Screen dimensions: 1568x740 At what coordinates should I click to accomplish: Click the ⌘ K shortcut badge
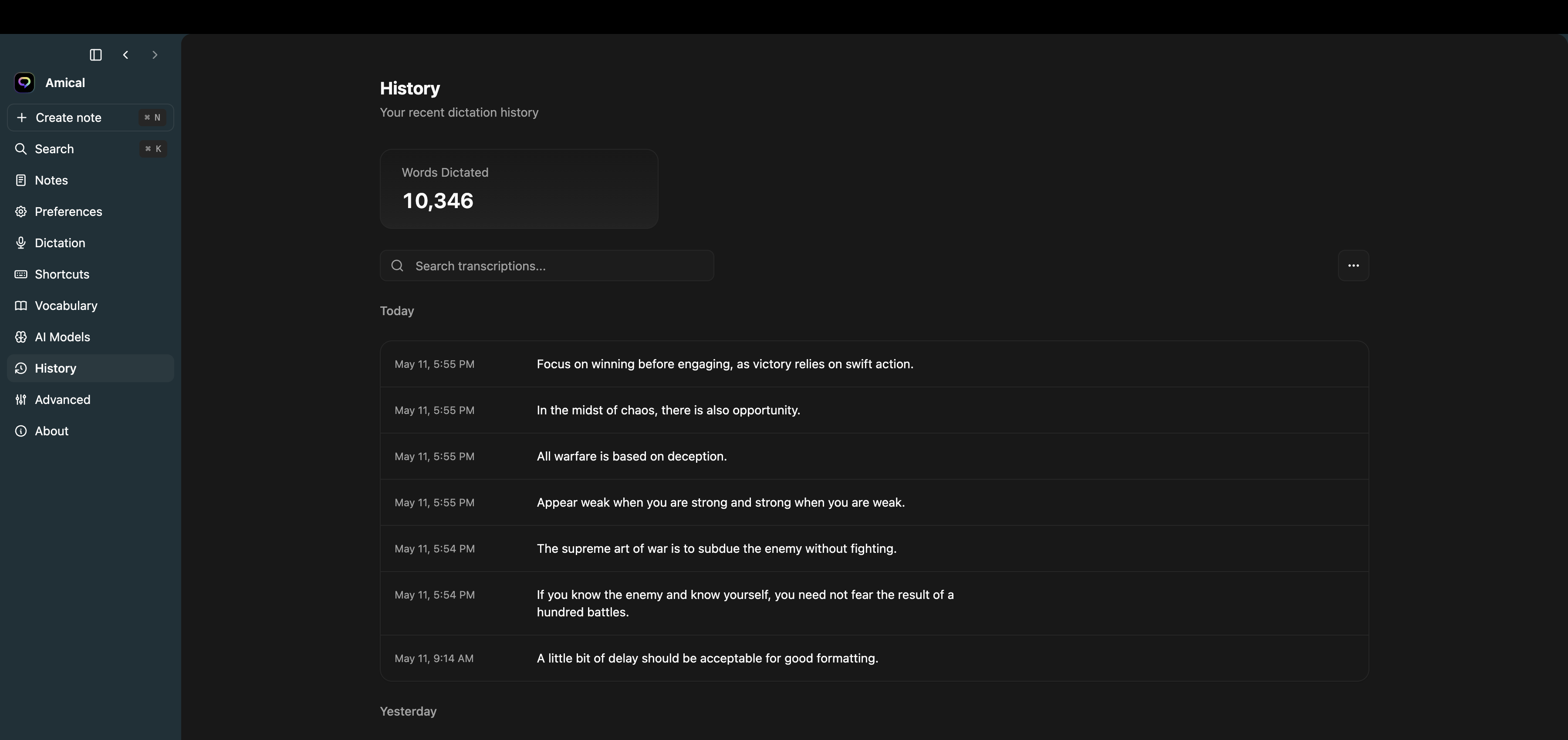153,149
